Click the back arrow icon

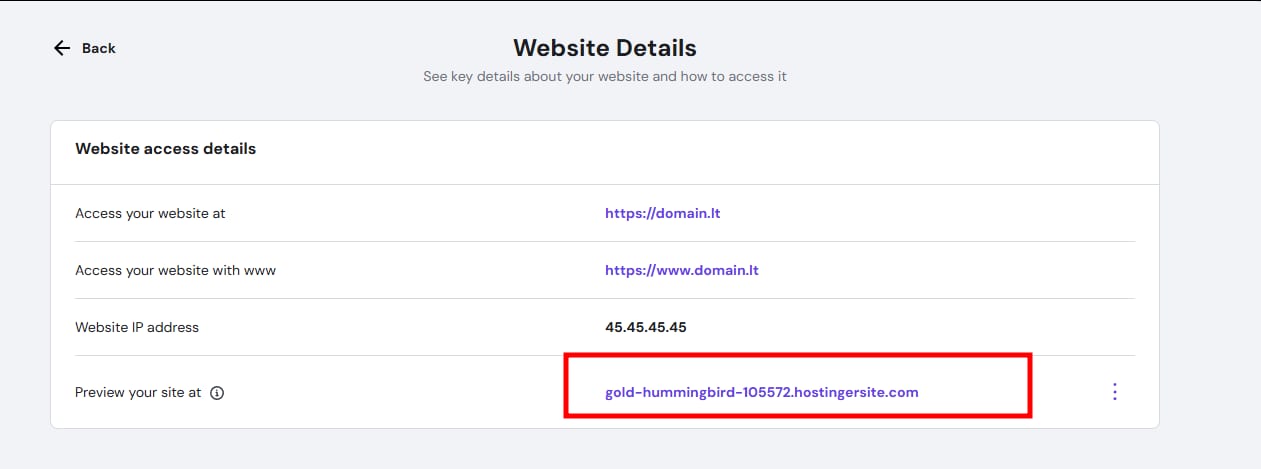(x=62, y=48)
